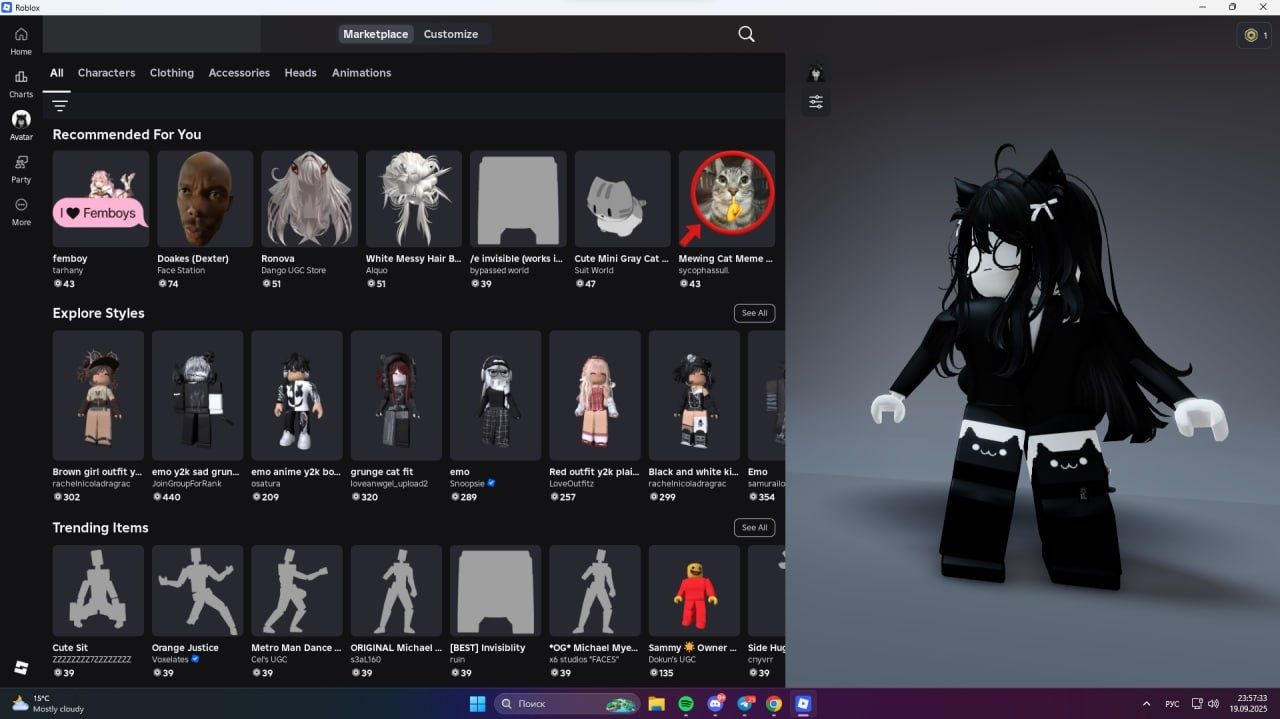Open avatar preview settings sliders icon

coord(816,101)
